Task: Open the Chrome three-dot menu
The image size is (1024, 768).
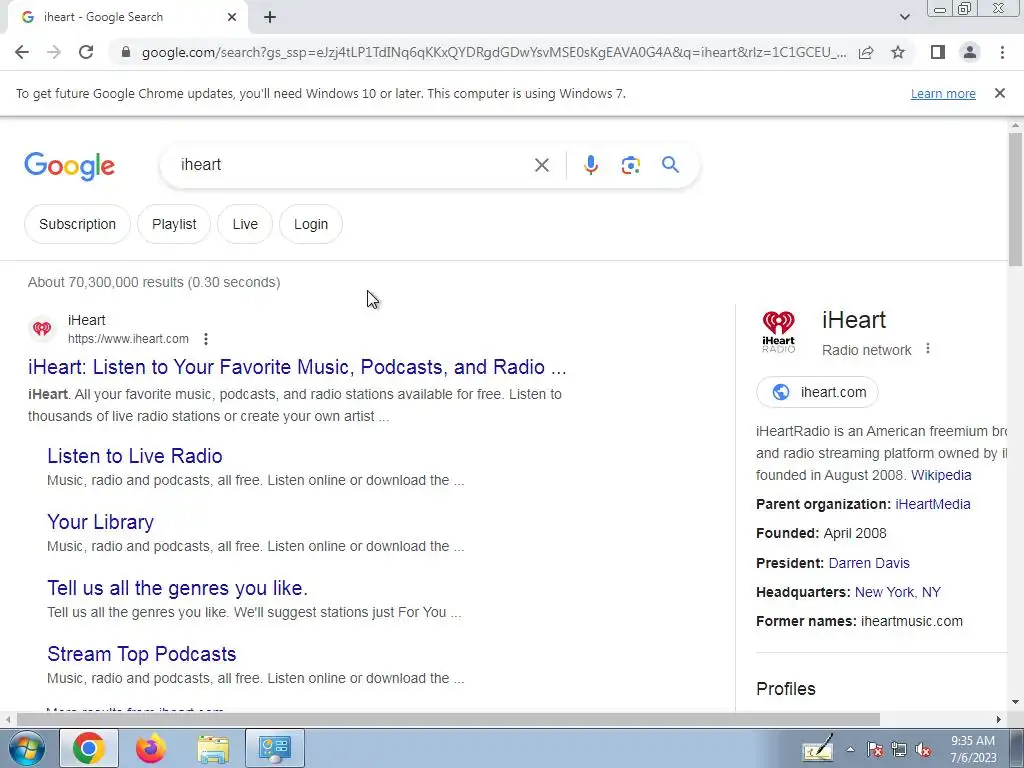Action: [1002, 52]
